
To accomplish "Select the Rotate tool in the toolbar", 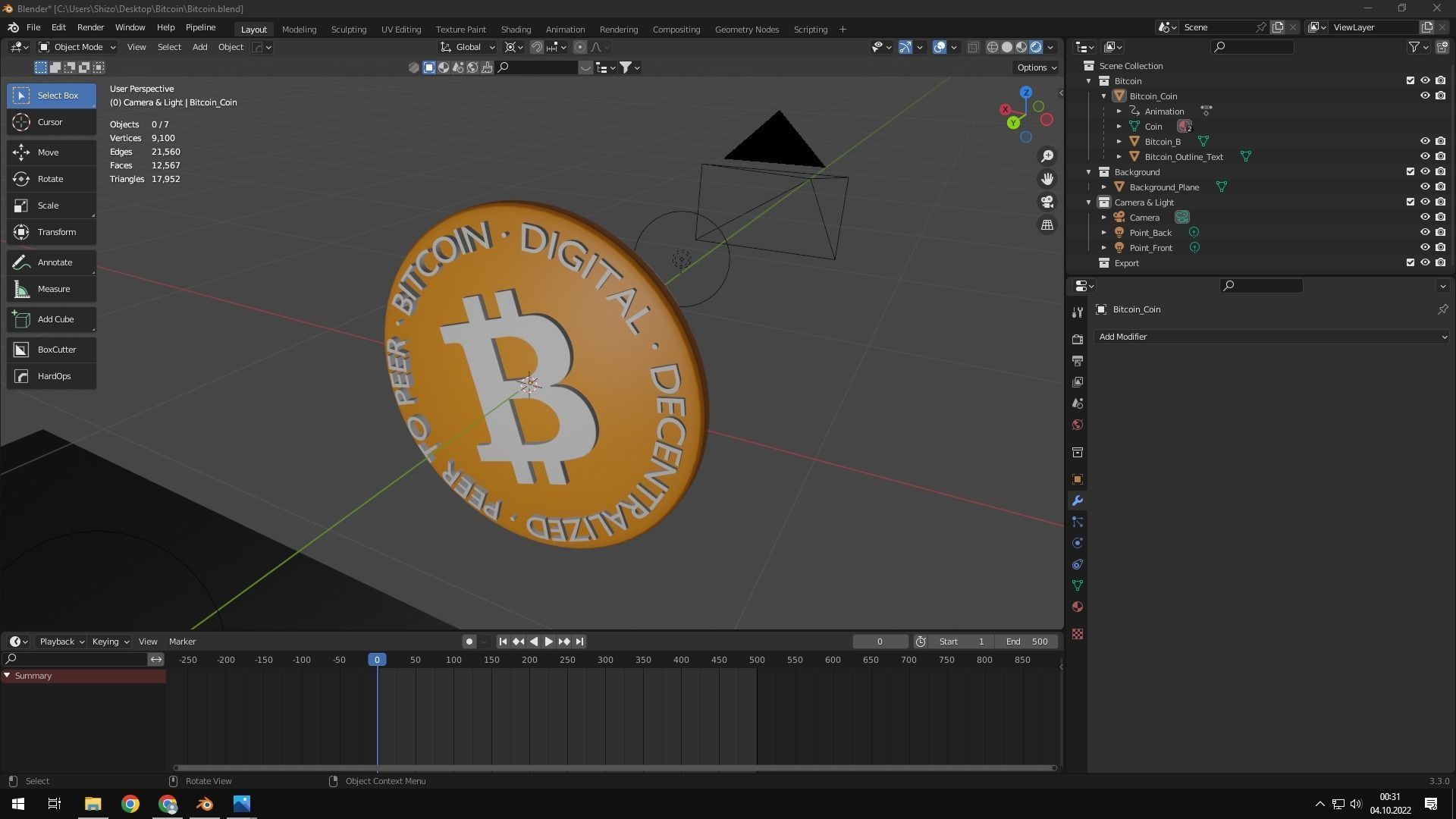I will 51,179.
